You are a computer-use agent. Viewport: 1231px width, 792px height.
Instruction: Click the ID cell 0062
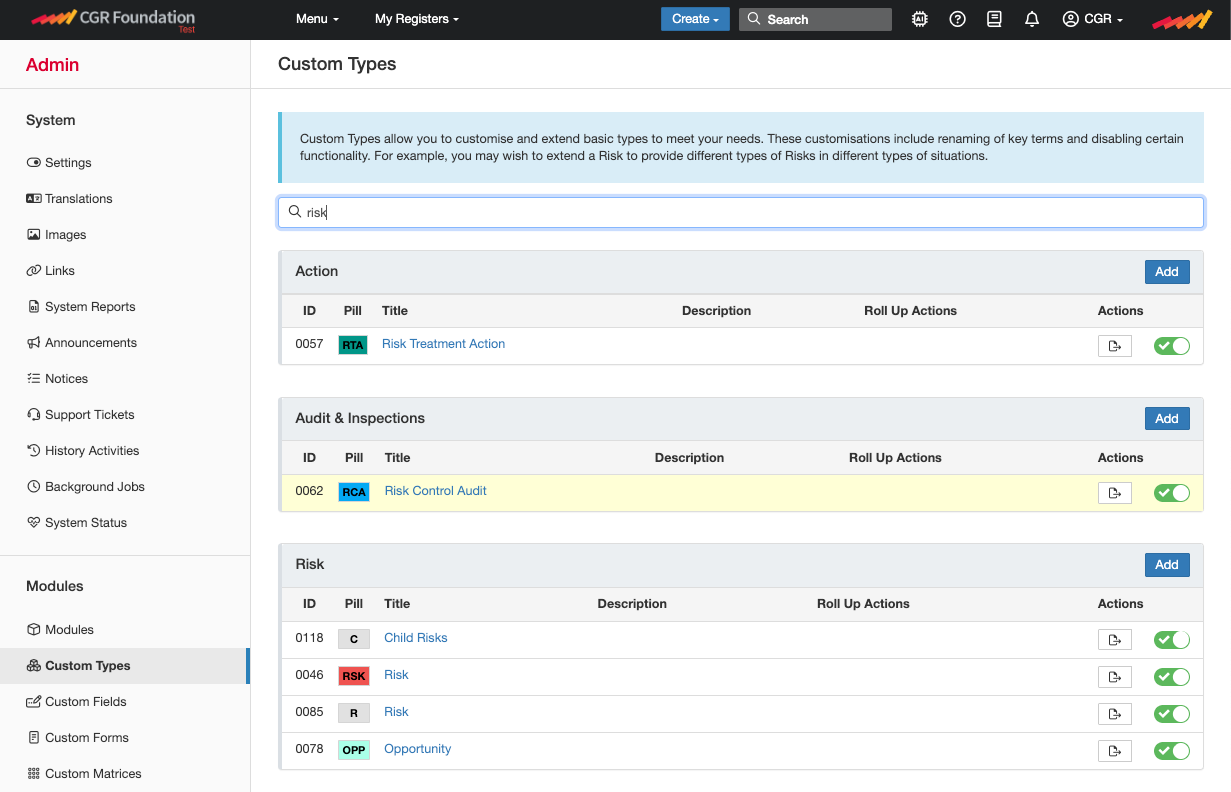pos(309,490)
